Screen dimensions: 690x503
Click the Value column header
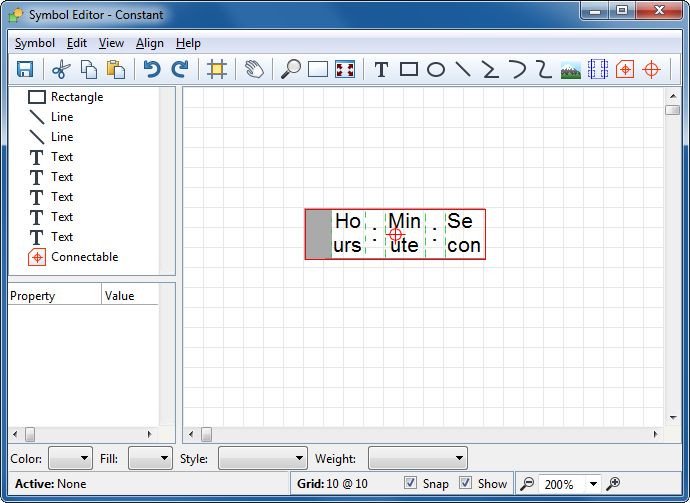[130, 296]
